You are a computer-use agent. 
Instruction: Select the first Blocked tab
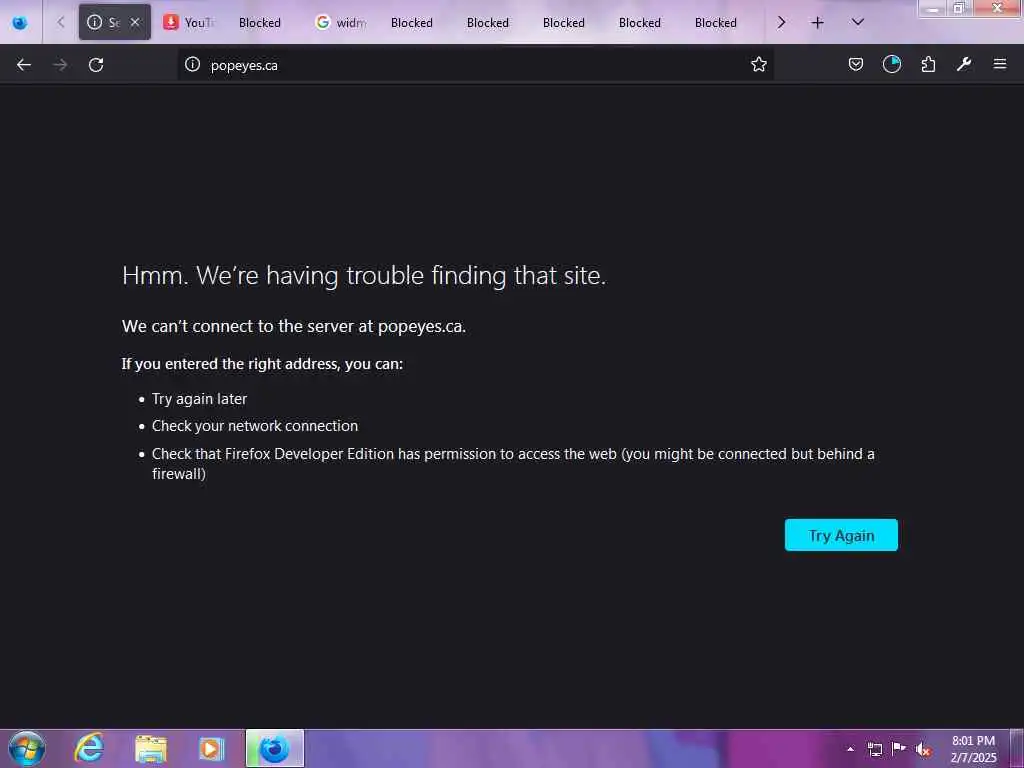click(259, 22)
